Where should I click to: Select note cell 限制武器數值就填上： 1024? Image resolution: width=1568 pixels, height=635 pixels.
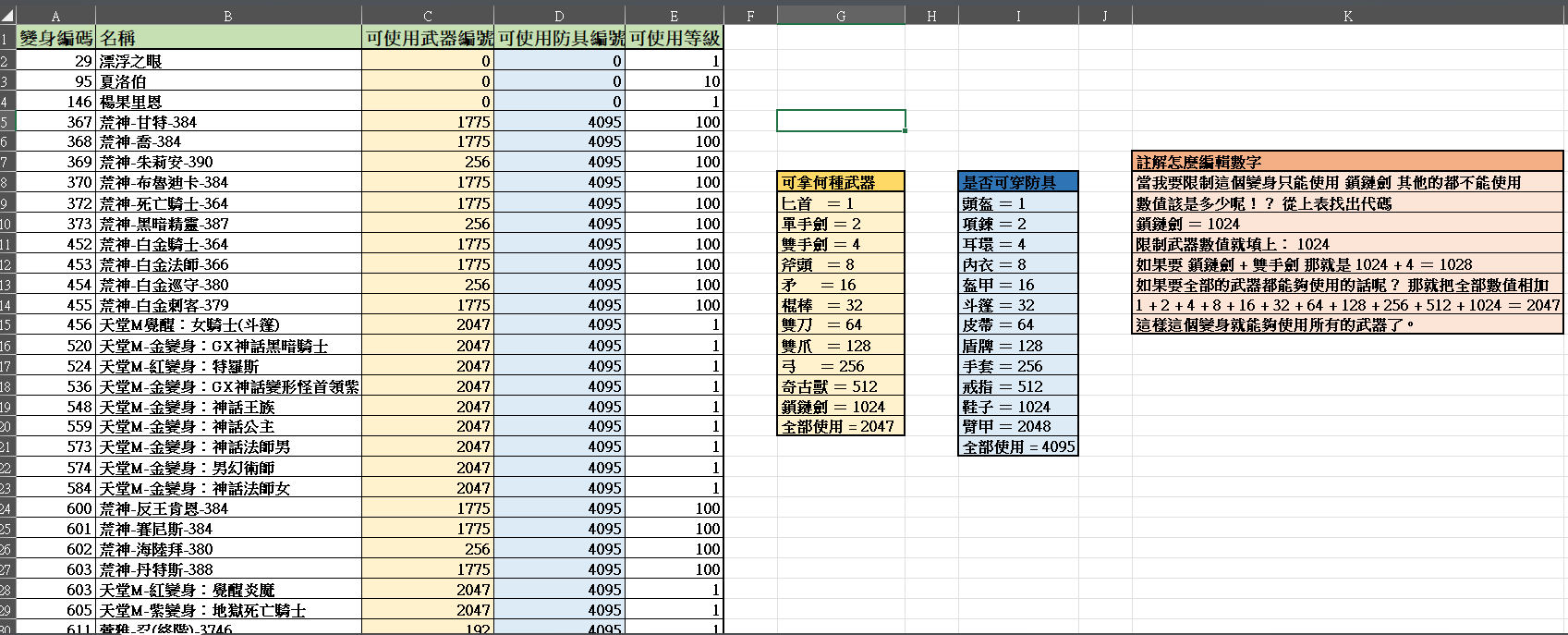(1348, 244)
